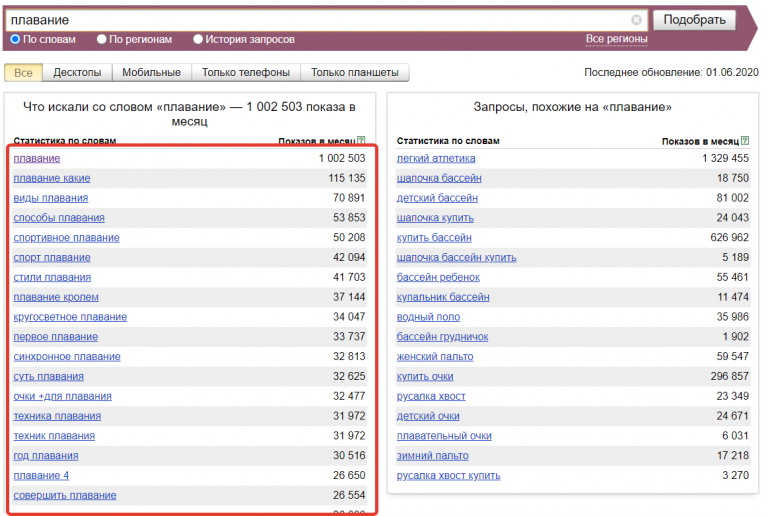This screenshot has height=516, width=768.
Task: Choose the 'История запросов' radio option
Action: coord(198,39)
